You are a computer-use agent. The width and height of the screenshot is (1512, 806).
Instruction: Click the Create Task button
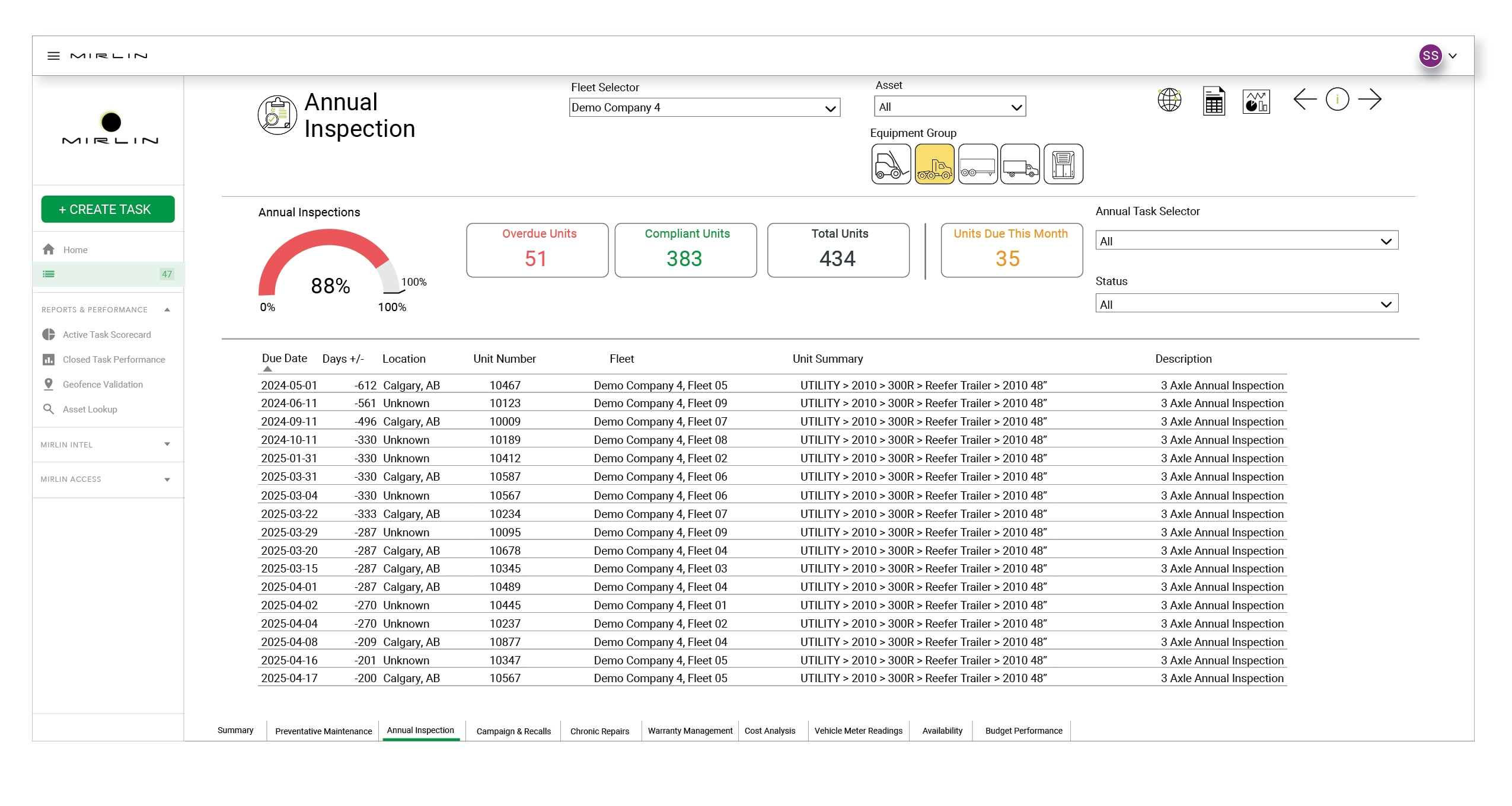pyautogui.click(x=108, y=209)
